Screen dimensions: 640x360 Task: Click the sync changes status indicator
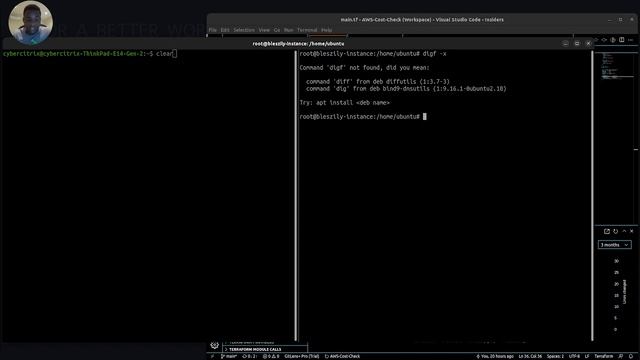point(250,356)
